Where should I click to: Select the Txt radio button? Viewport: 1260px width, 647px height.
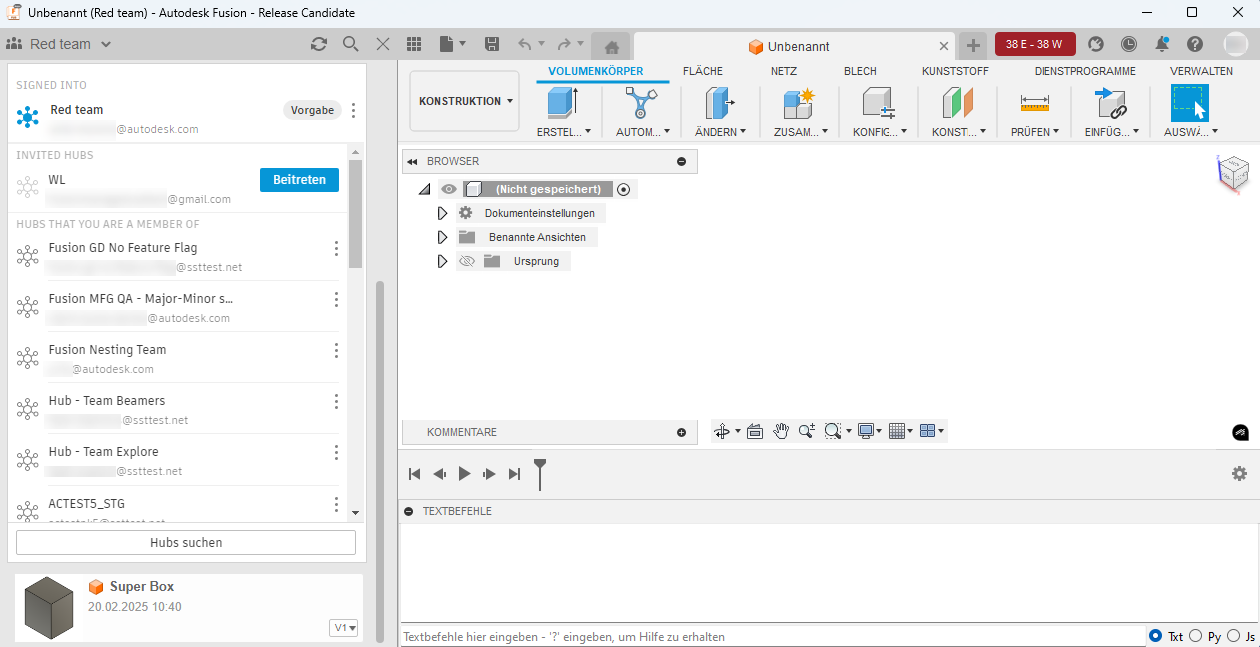tap(1156, 636)
